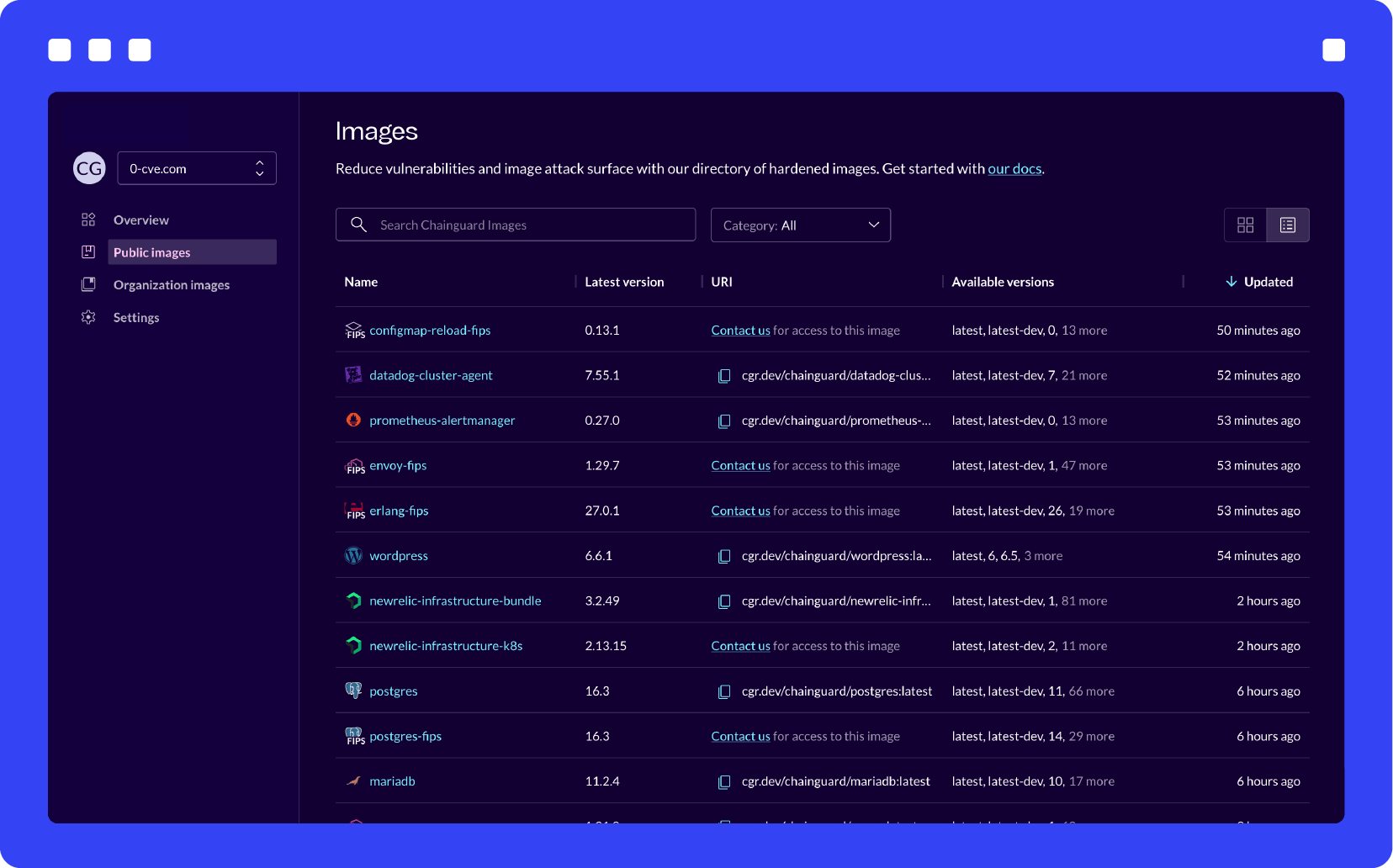Click Contact us for newrelic-infrastructure-k8s

(740, 646)
